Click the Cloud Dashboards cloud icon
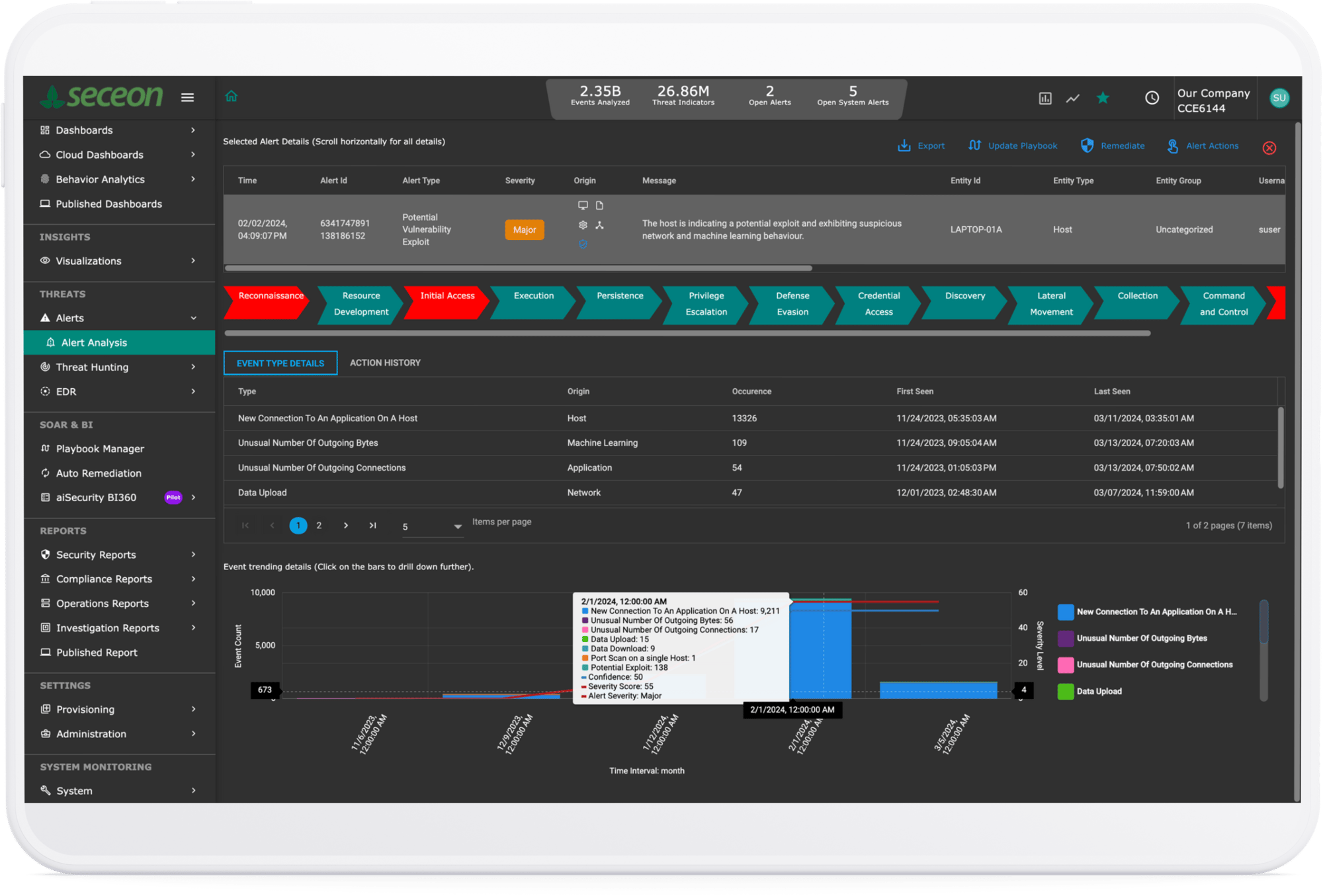Image resolution: width=1323 pixels, height=896 pixels. click(45, 155)
